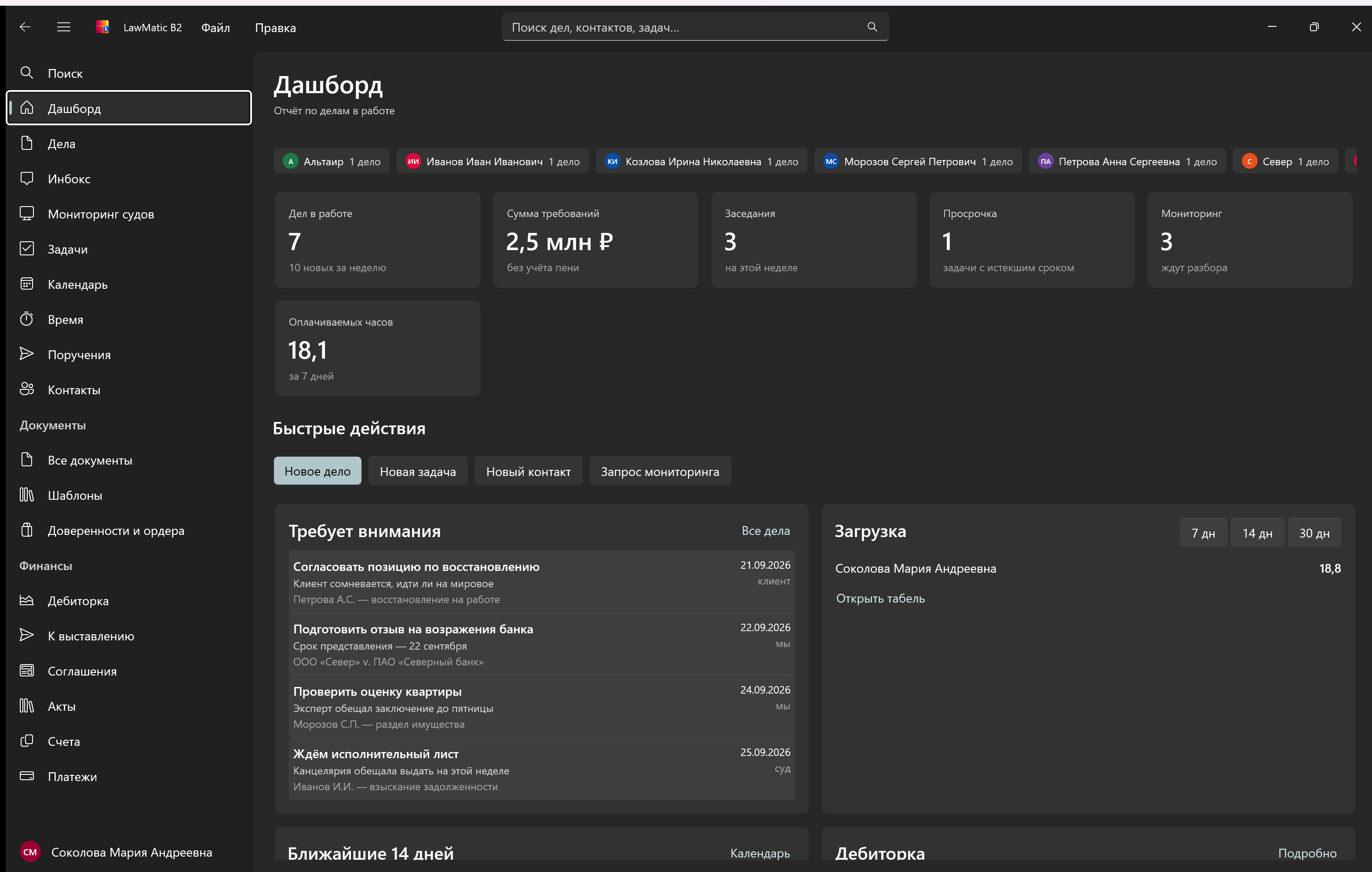Click the Акты library icon

27,706
